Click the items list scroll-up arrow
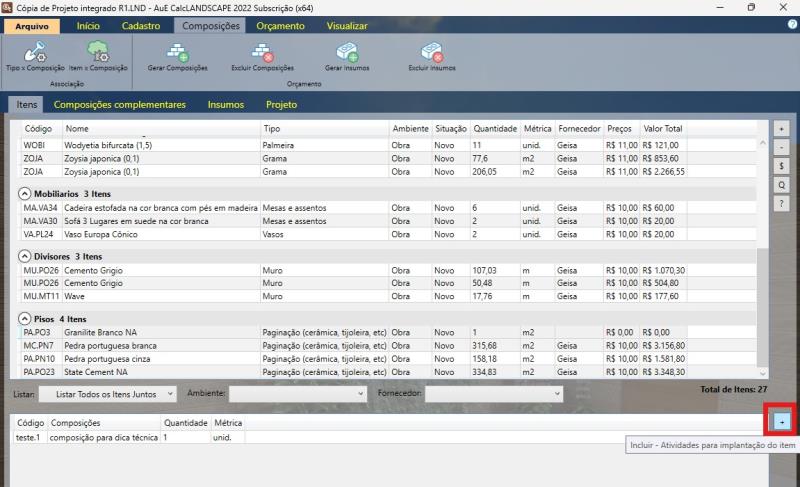The width and height of the screenshot is (800, 487). point(763,143)
